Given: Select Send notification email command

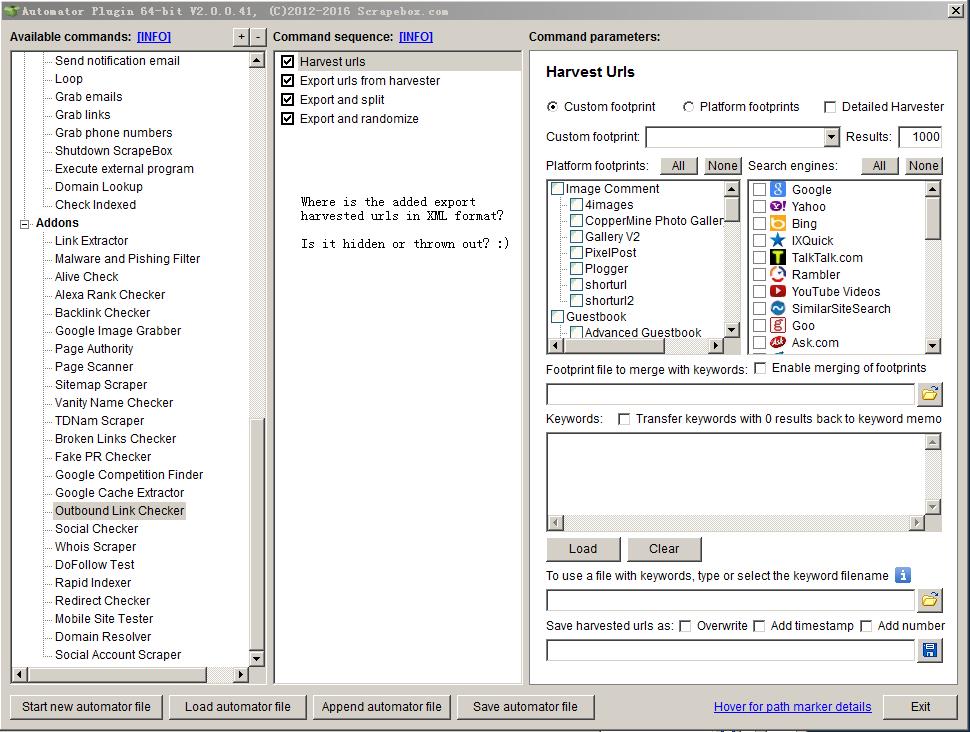Looking at the screenshot, I should pyautogui.click(x=118, y=61).
